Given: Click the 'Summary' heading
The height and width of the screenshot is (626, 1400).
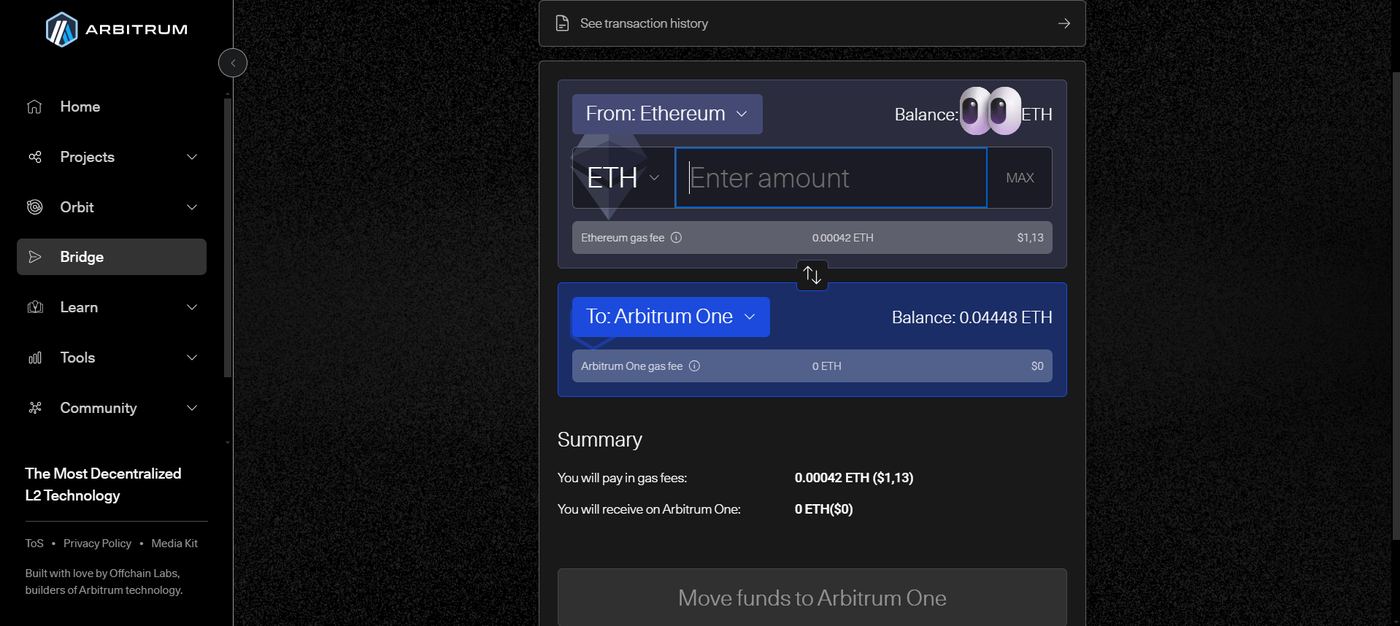Looking at the screenshot, I should click(600, 440).
